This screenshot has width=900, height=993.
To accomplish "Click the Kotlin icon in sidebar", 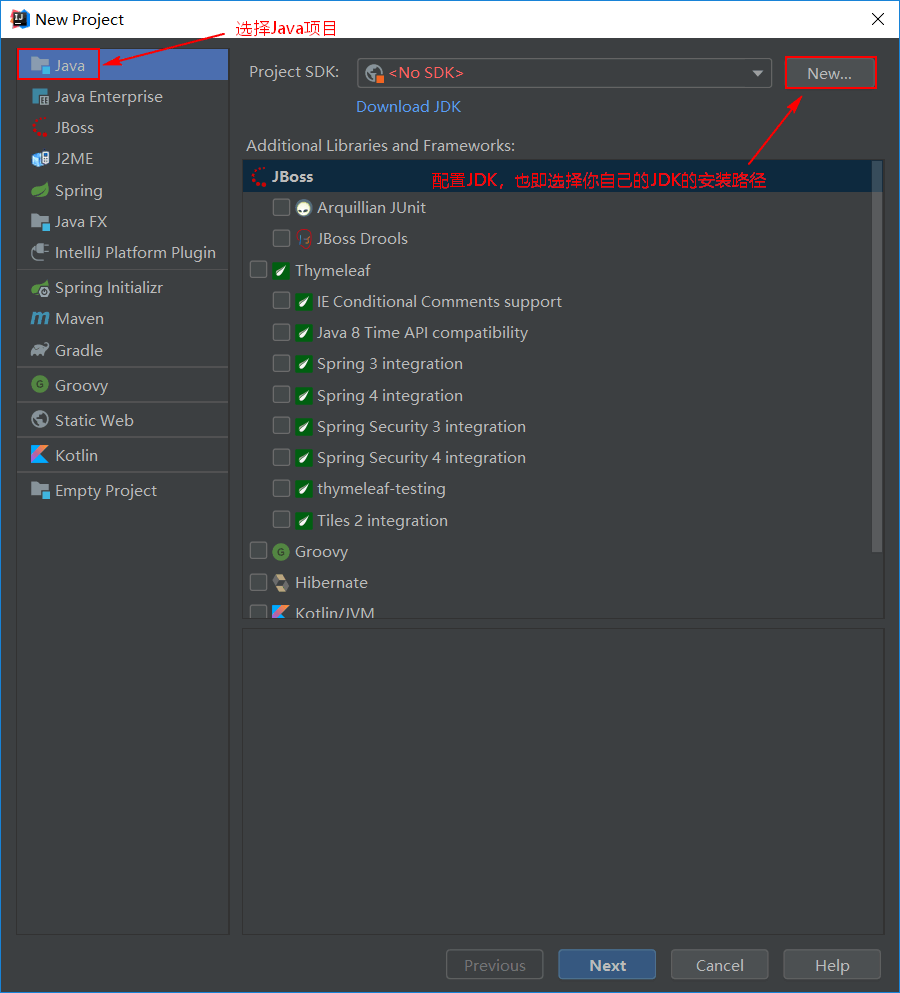I will click(x=40, y=455).
